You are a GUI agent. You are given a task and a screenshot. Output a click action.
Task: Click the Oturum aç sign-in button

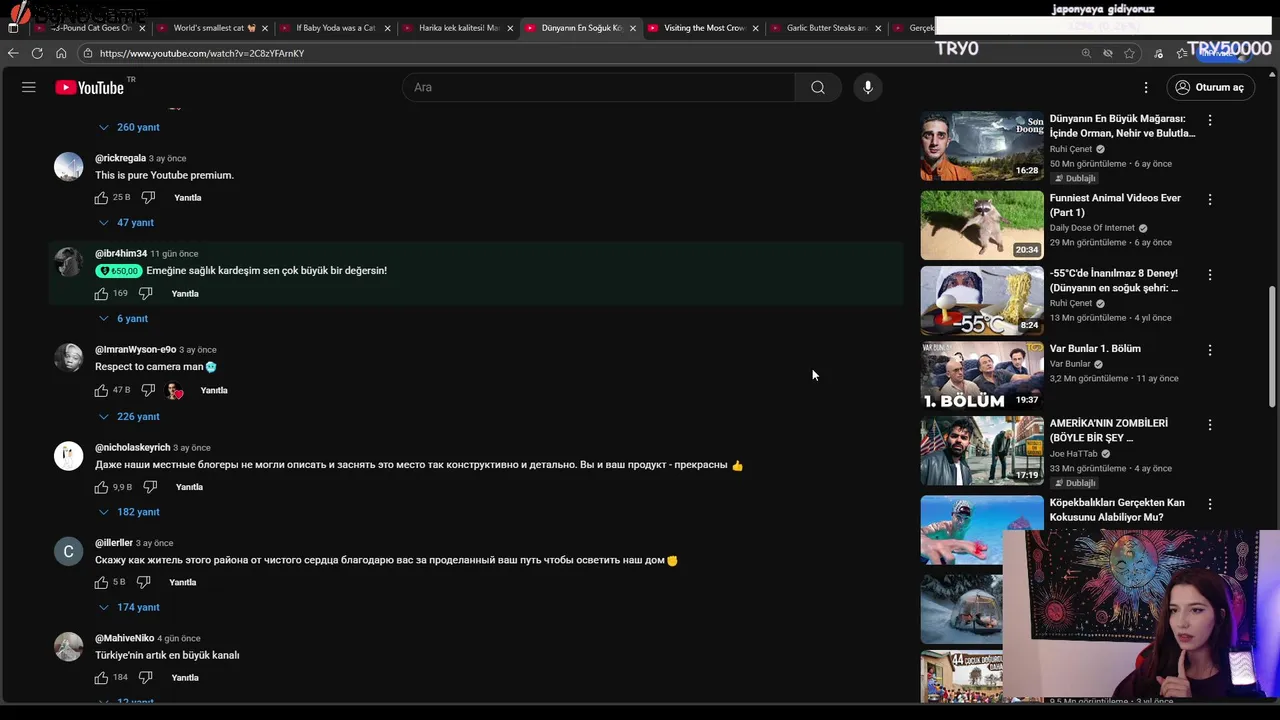[x=1210, y=87]
